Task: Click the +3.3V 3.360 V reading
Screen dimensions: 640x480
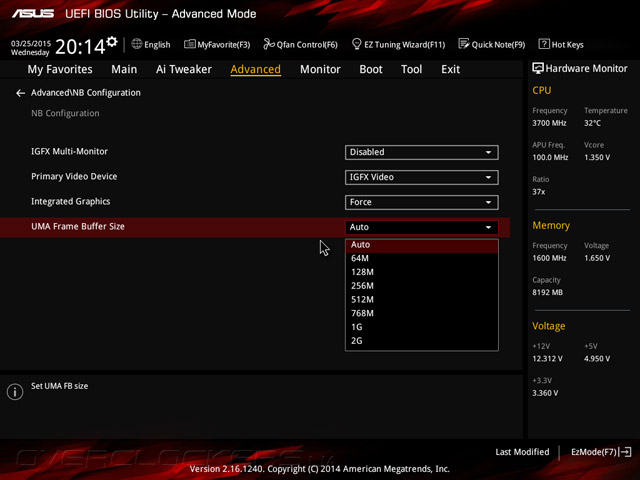Action: click(x=545, y=393)
